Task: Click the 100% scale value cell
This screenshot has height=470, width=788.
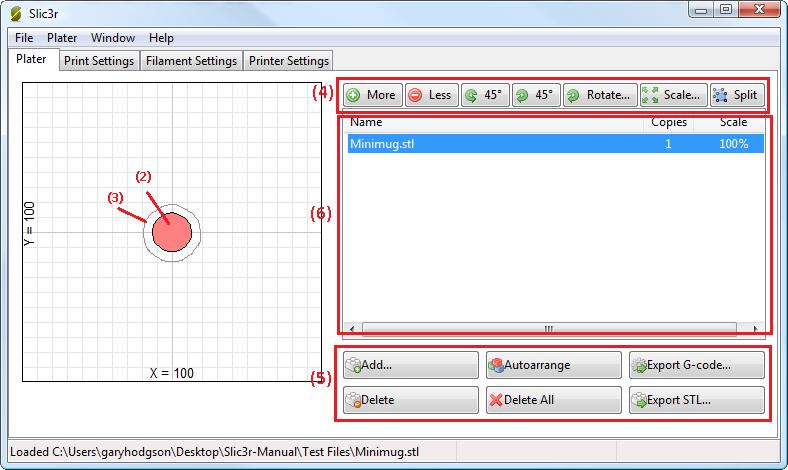Action: (733, 144)
